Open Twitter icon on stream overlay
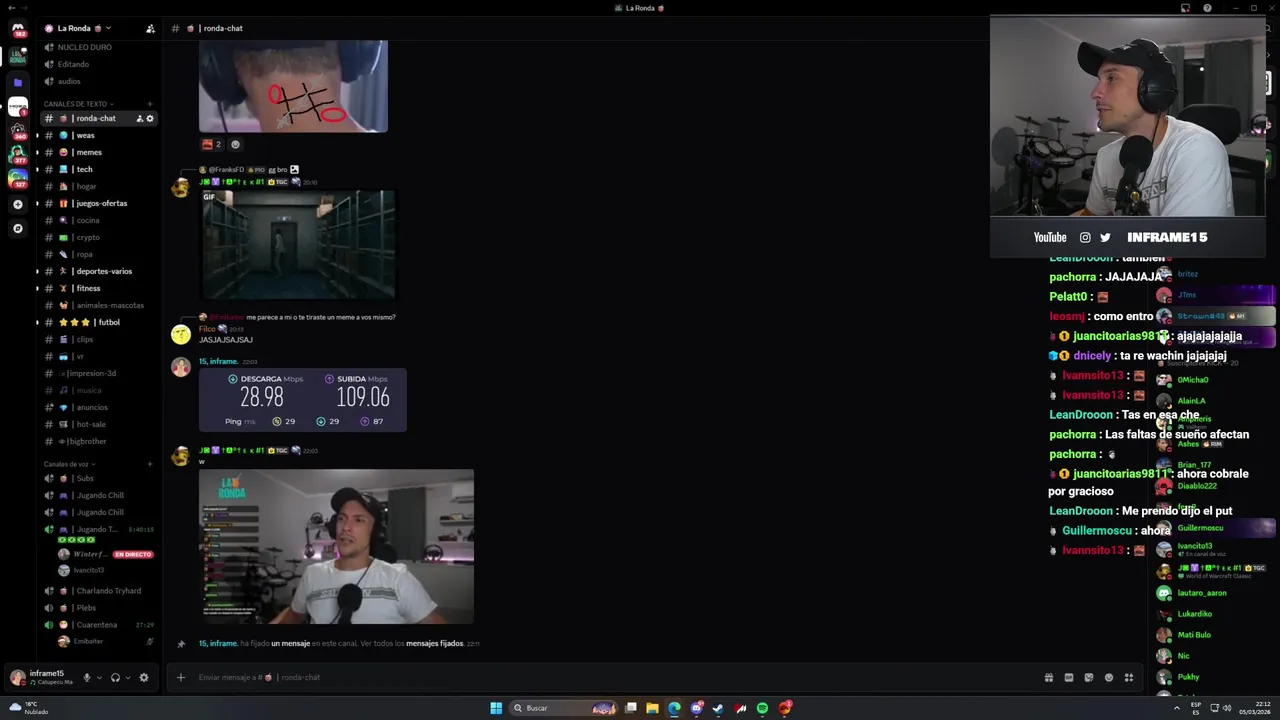Viewport: 1280px width, 720px height. (1105, 237)
